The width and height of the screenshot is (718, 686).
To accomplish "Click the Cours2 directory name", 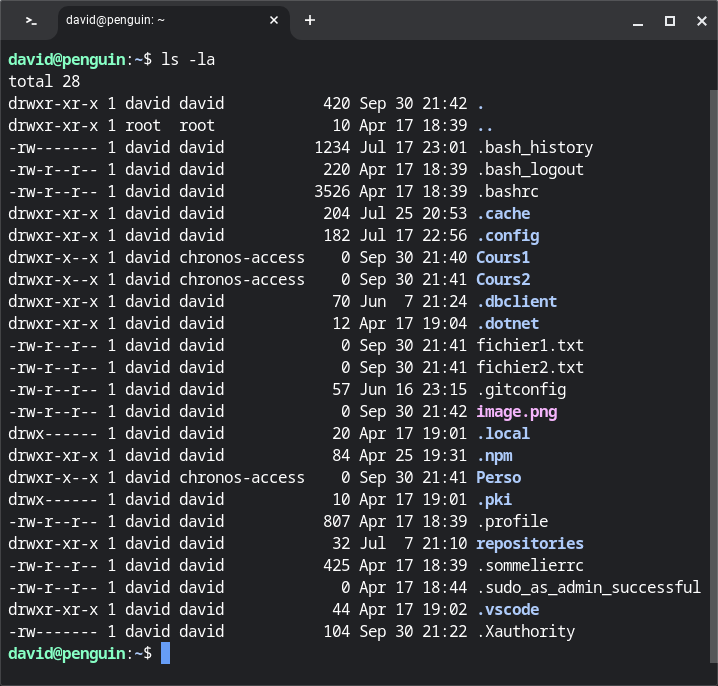I will pyautogui.click(x=503, y=279).
